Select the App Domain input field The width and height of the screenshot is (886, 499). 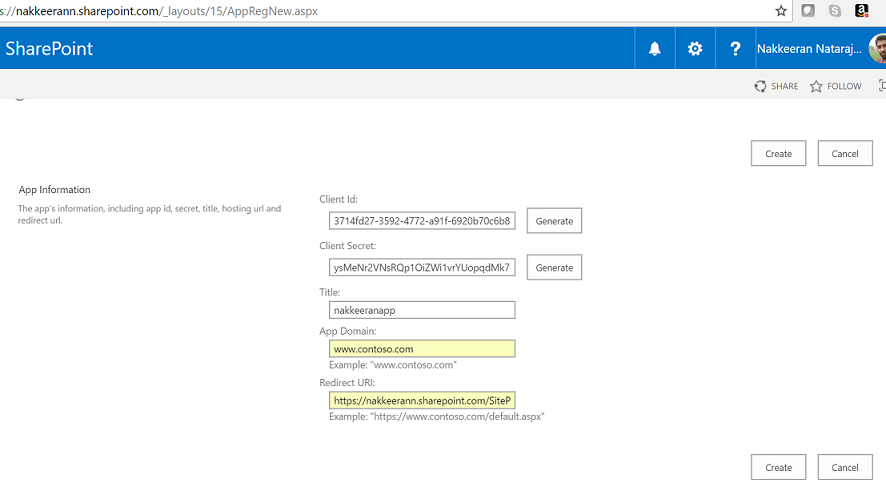click(422, 349)
